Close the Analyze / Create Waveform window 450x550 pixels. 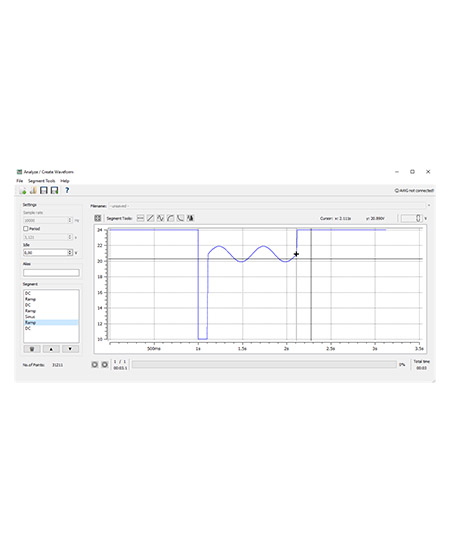tap(428, 172)
